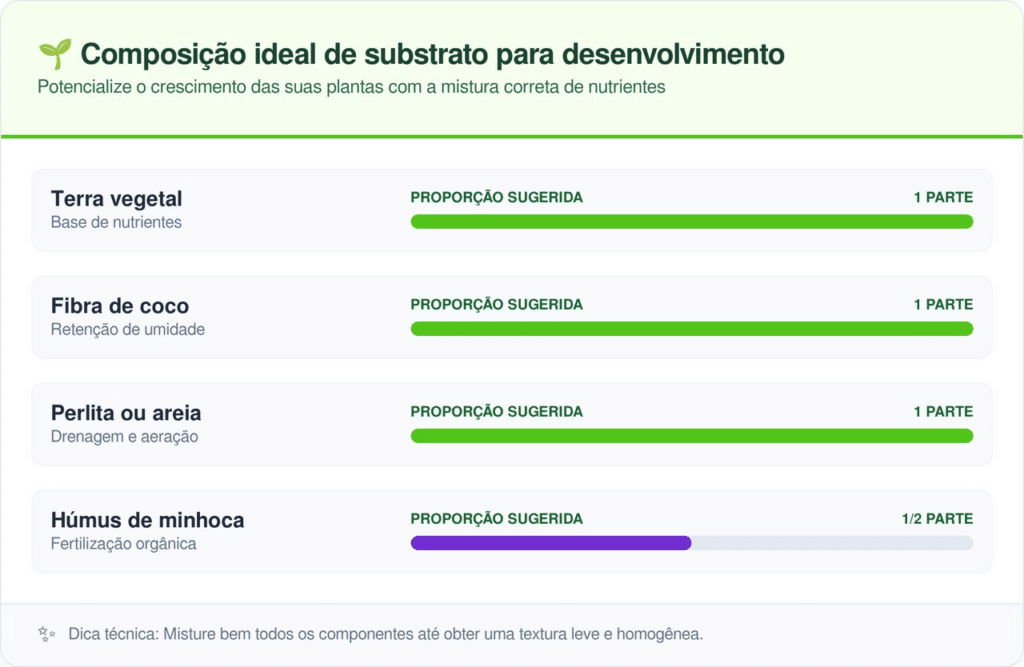Click Retenção de umidade description
The image size is (1024, 667).
pos(127,329)
